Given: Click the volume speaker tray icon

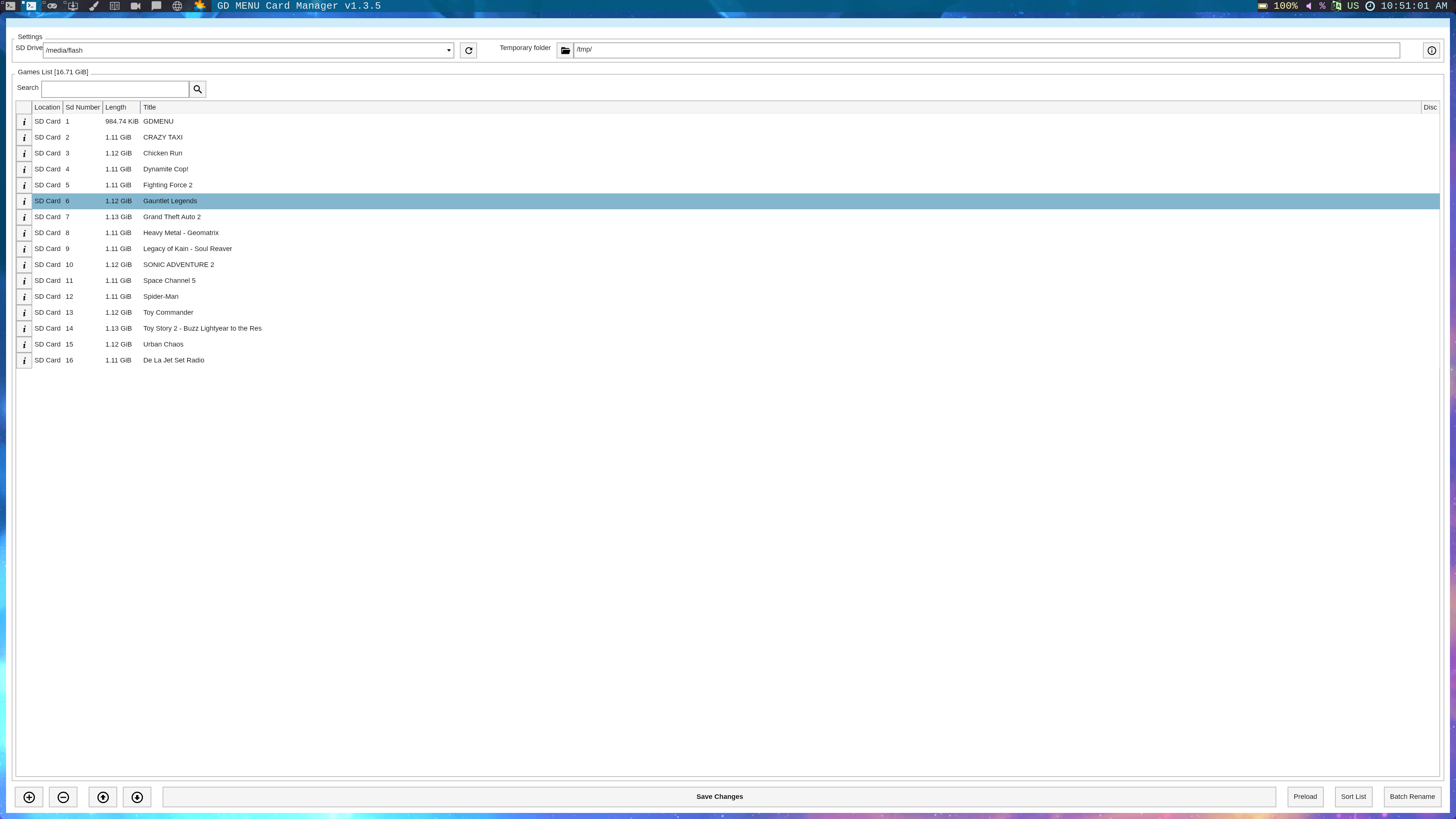Looking at the screenshot, I should 1309,6.
